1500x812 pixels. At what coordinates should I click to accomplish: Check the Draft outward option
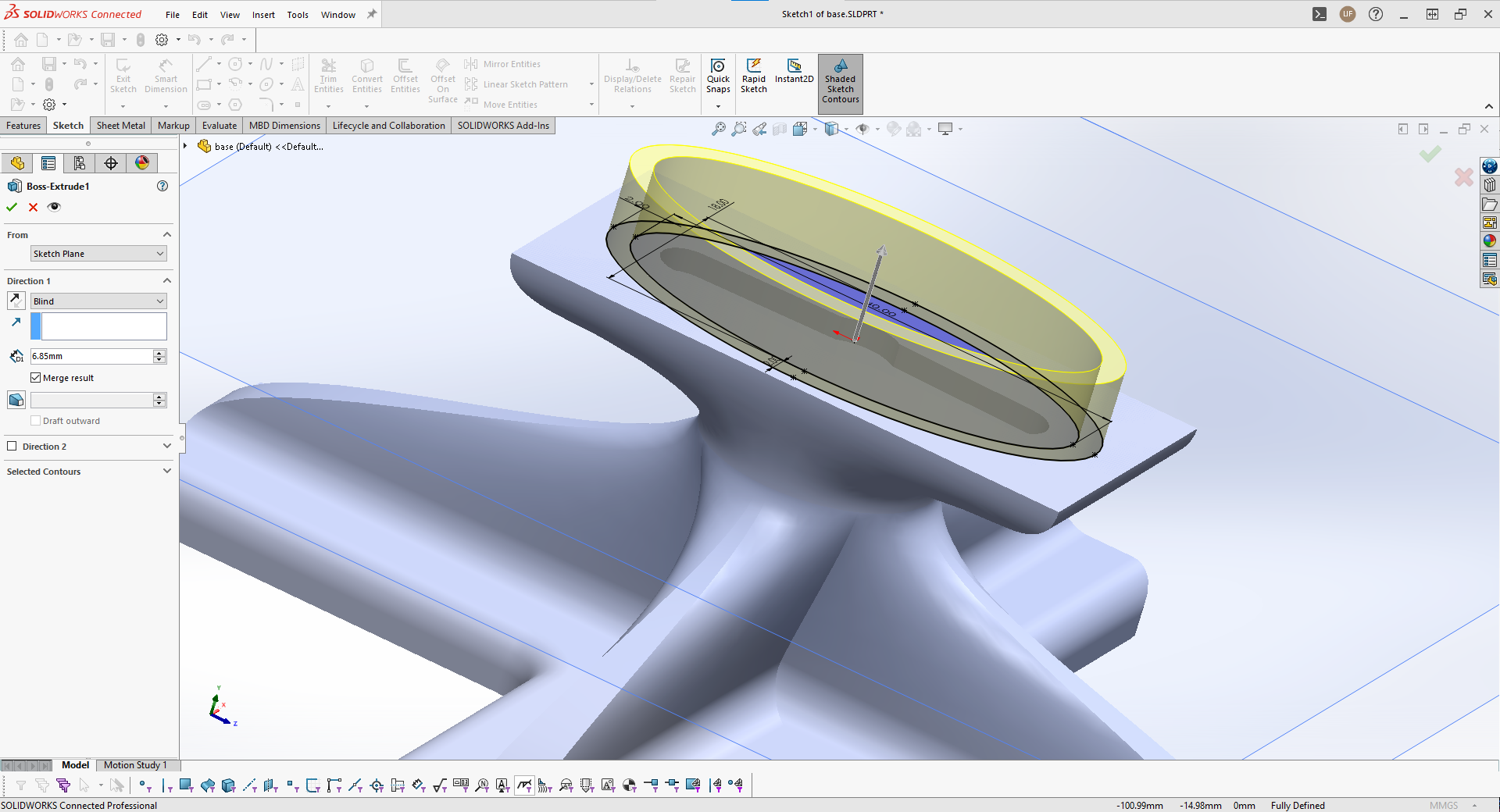[35, 421]
